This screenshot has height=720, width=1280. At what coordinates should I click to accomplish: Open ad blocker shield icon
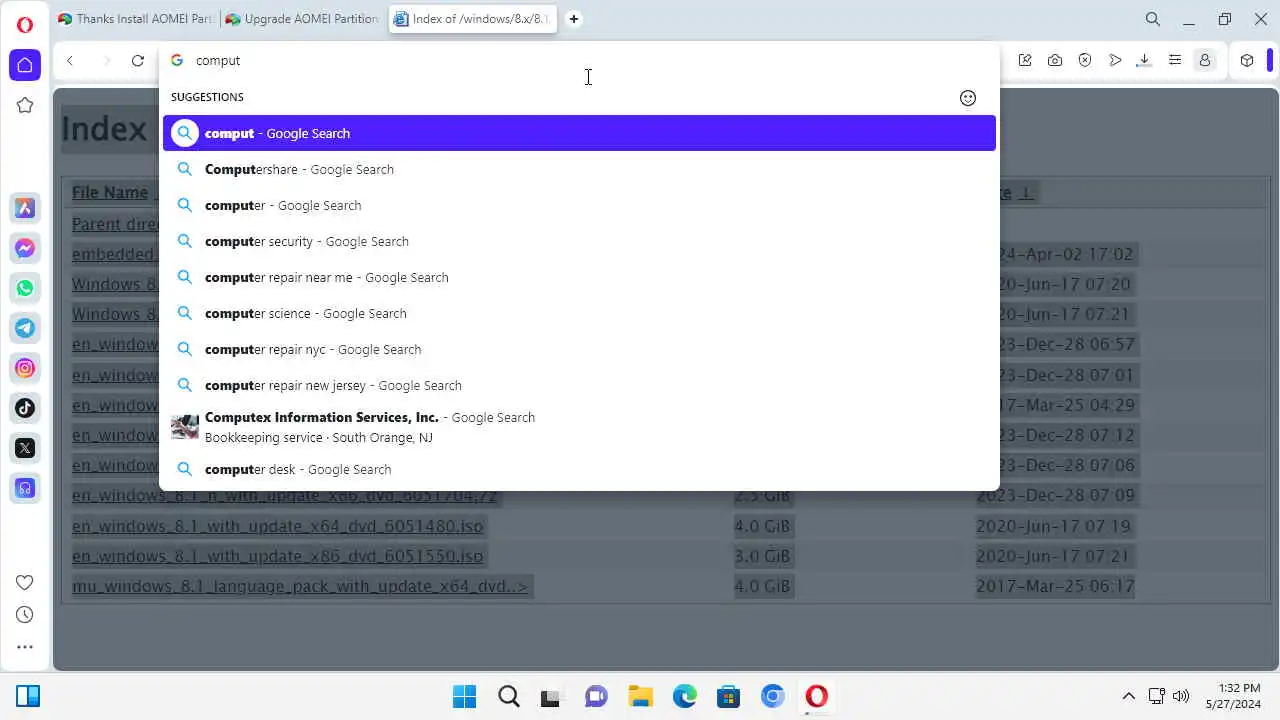pyautogui.click(x=1085, y=61)
